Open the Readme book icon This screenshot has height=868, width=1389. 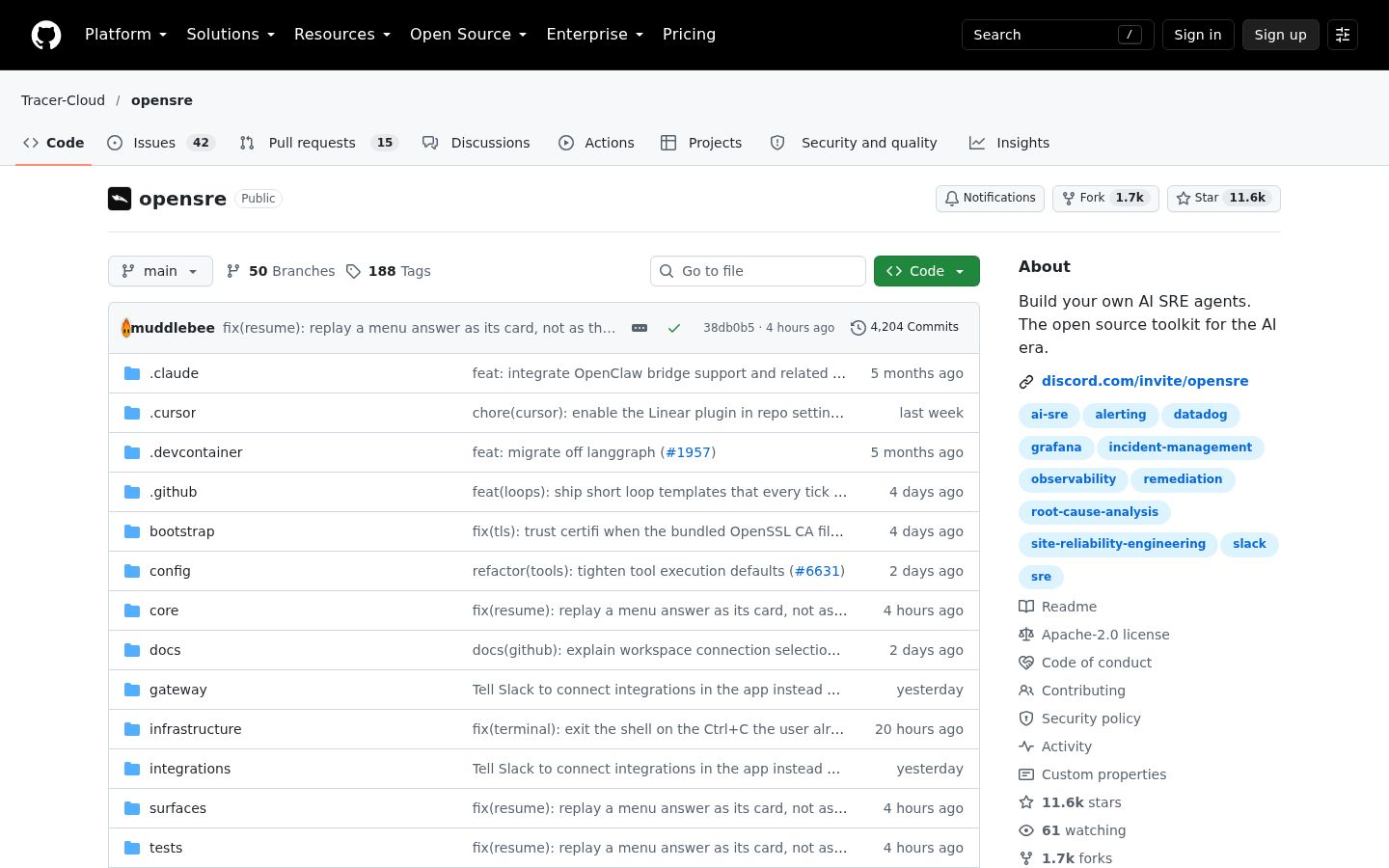coord(1026,607)
